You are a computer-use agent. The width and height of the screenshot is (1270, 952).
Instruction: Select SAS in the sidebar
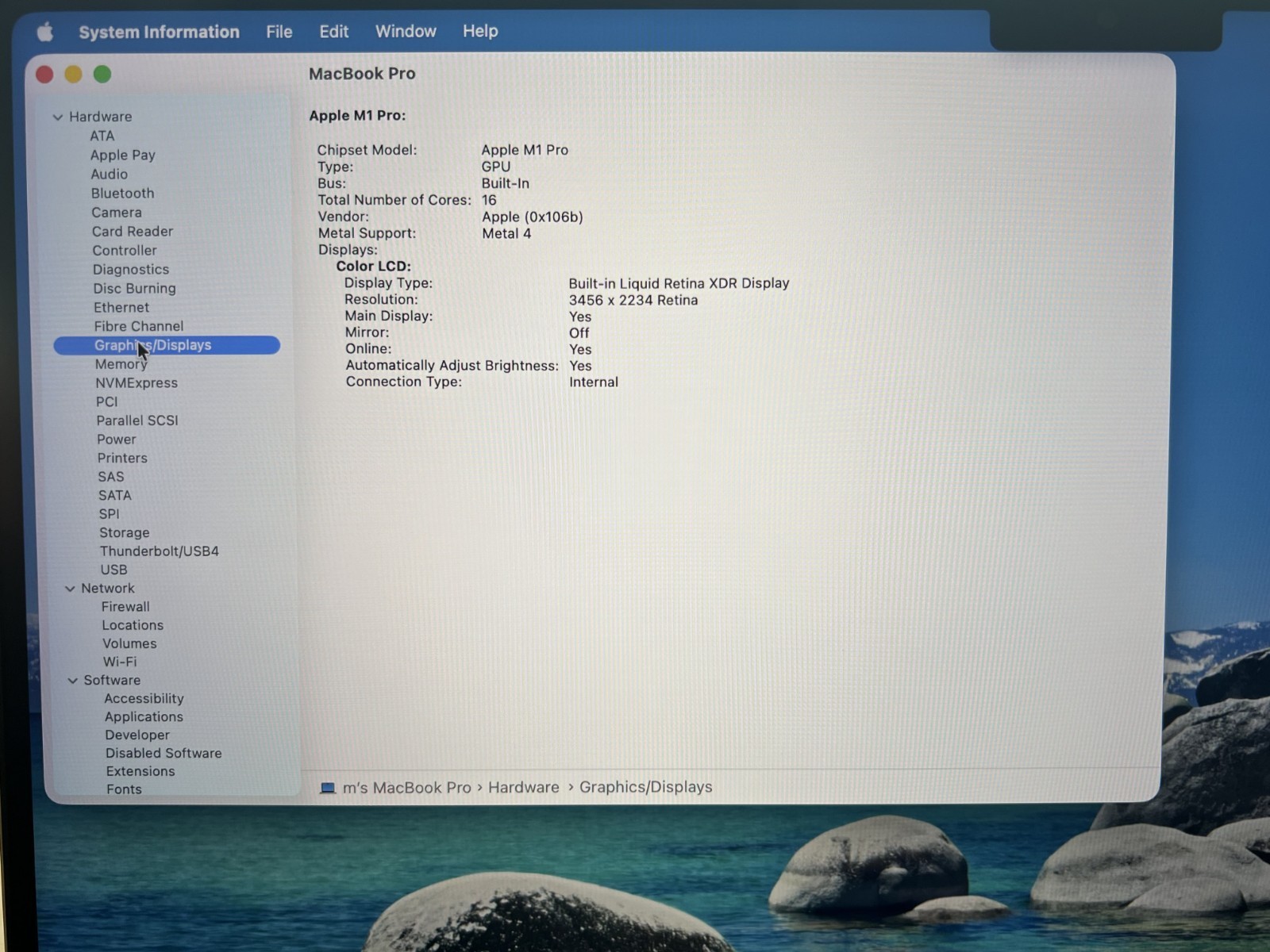pos(111,477)
